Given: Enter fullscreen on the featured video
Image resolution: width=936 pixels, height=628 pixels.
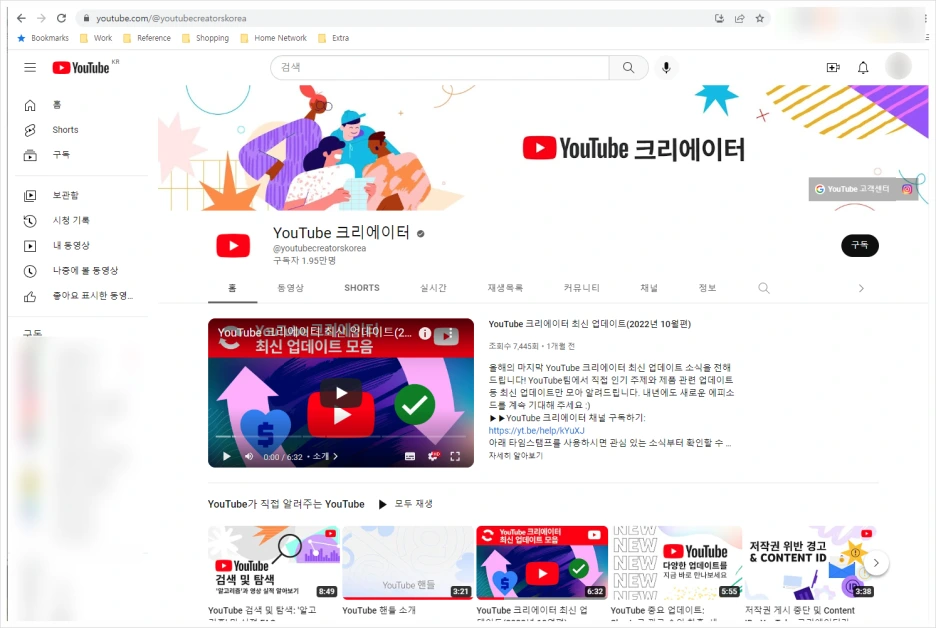Looking at the screenshot, I should (455, 457).
